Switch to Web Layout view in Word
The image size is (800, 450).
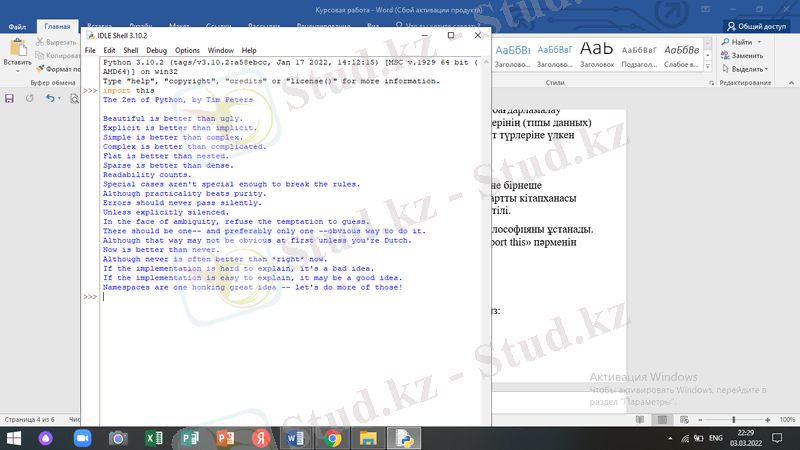(685, 419)
